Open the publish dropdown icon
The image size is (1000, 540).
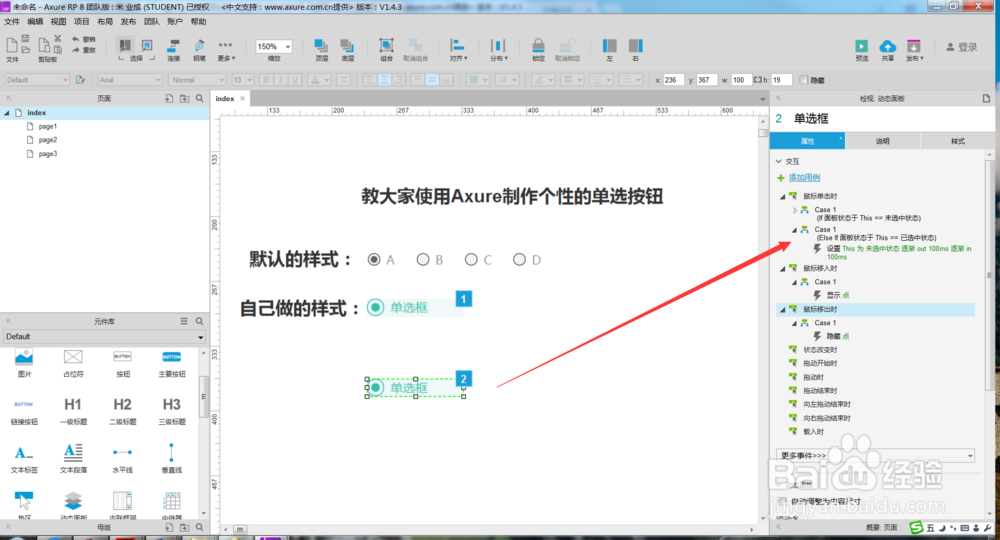(x=914, y=49)
